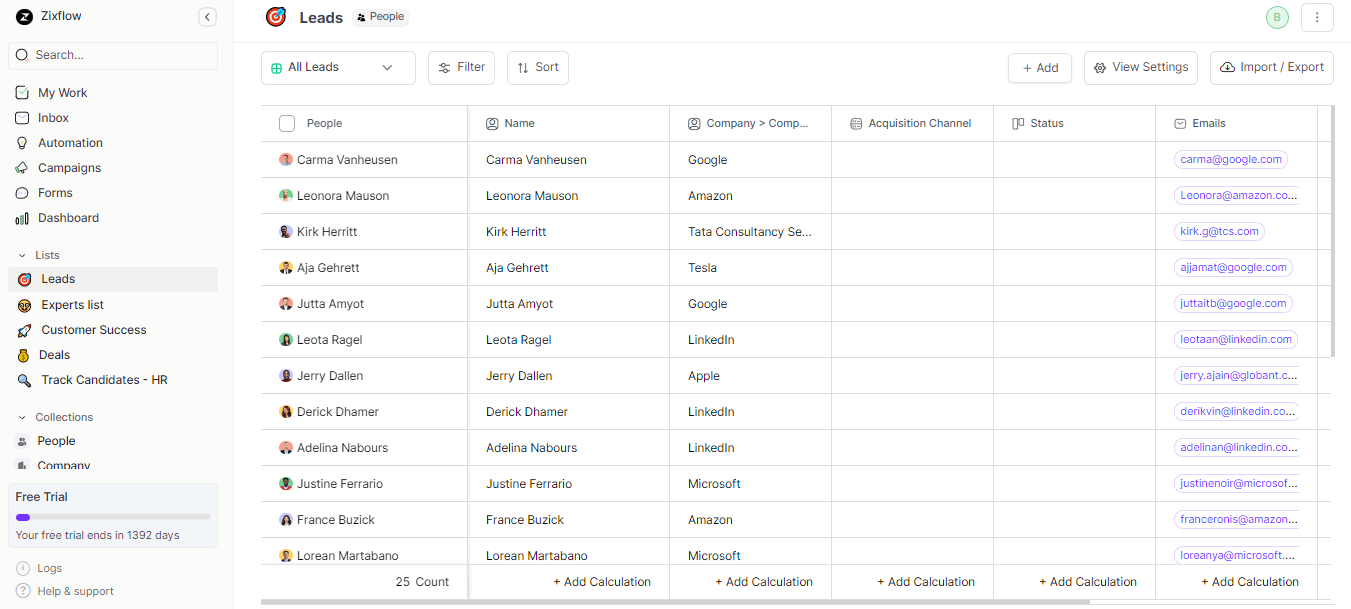Open carma@google.com email link
The width and height of the screenshot is (1351, 609).
(1230, 159)
